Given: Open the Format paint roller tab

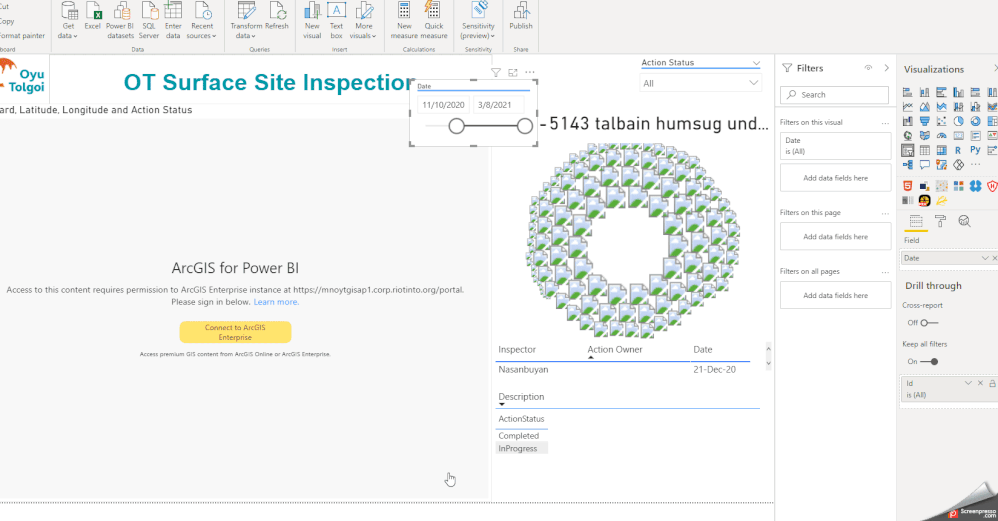Looking at the screenshot, I should [x=940, y=221].
